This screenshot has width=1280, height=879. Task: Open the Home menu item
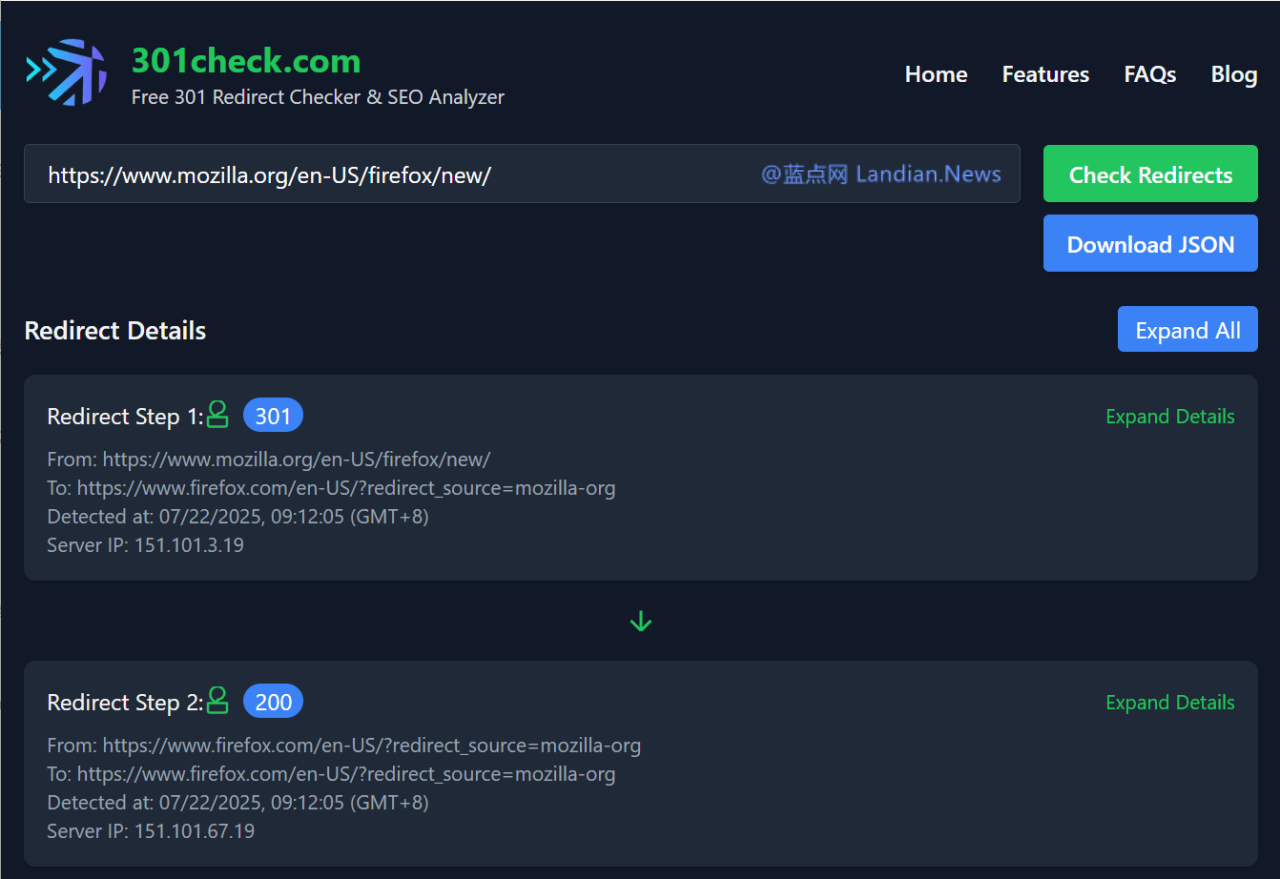pyautogui.click(x=936, y=74)
